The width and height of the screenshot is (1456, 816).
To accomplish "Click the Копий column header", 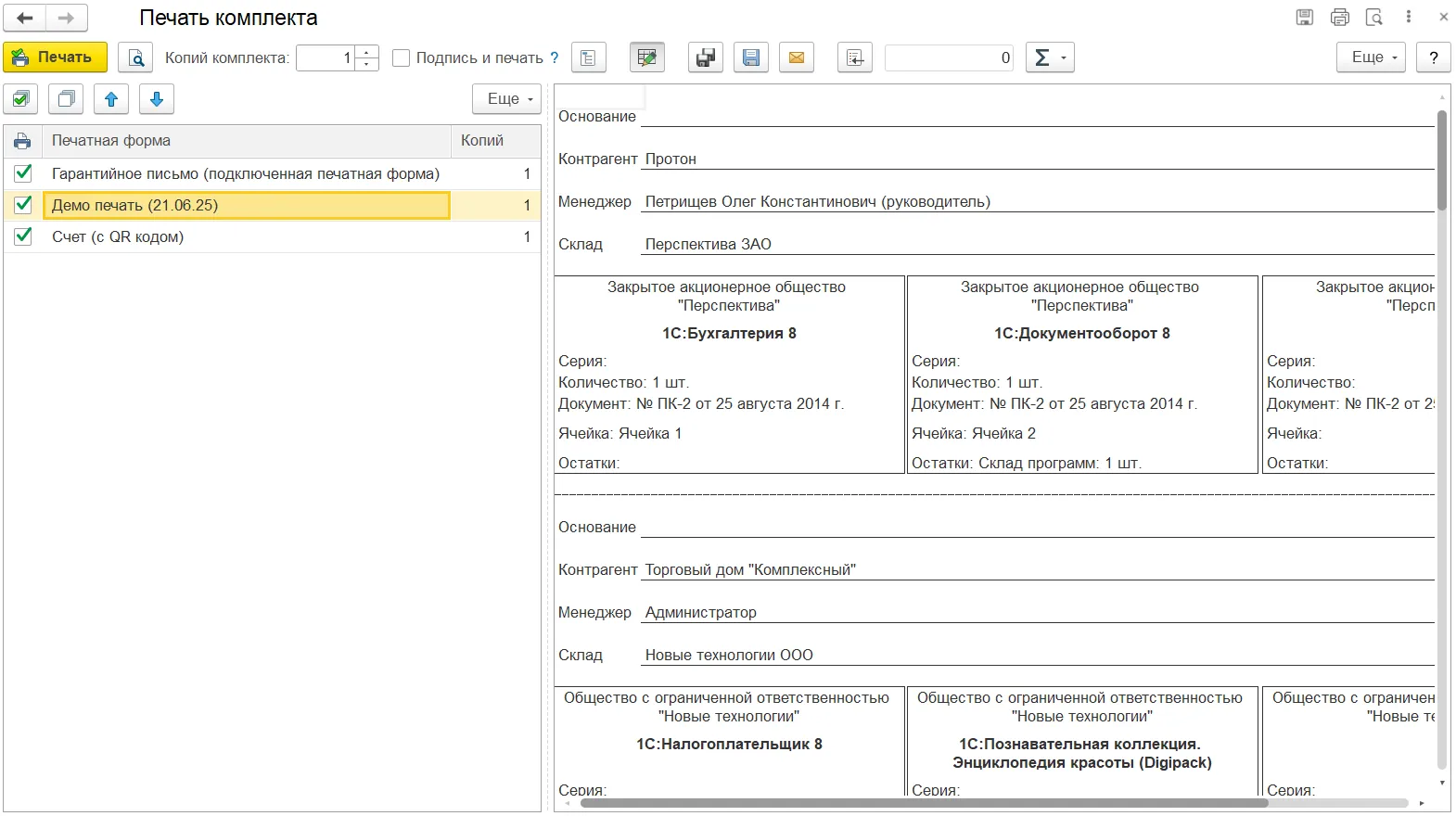I will pyautogui.click(x=495, y=141).
